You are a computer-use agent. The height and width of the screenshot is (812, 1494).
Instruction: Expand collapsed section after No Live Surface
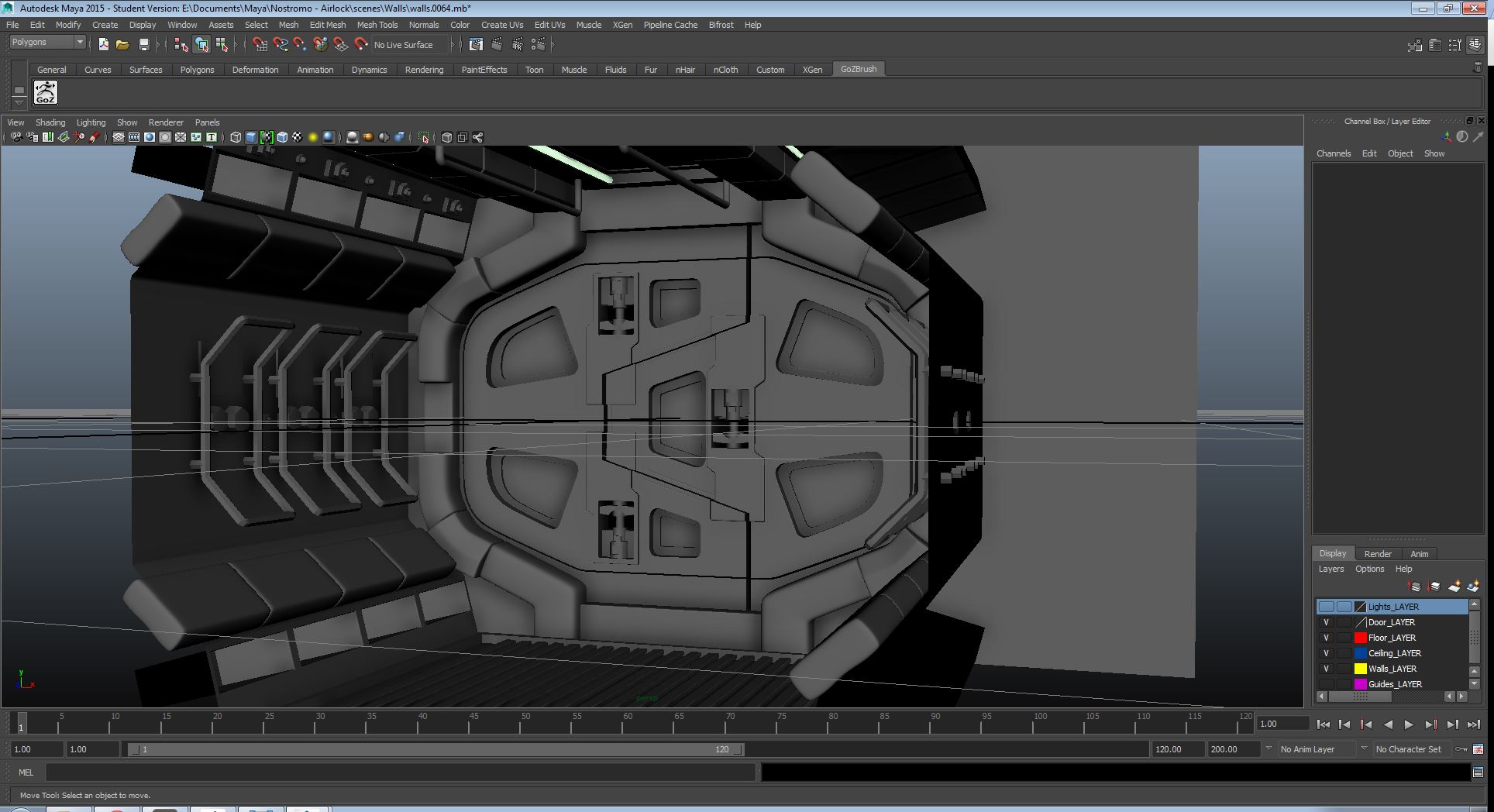coord(453,45)
